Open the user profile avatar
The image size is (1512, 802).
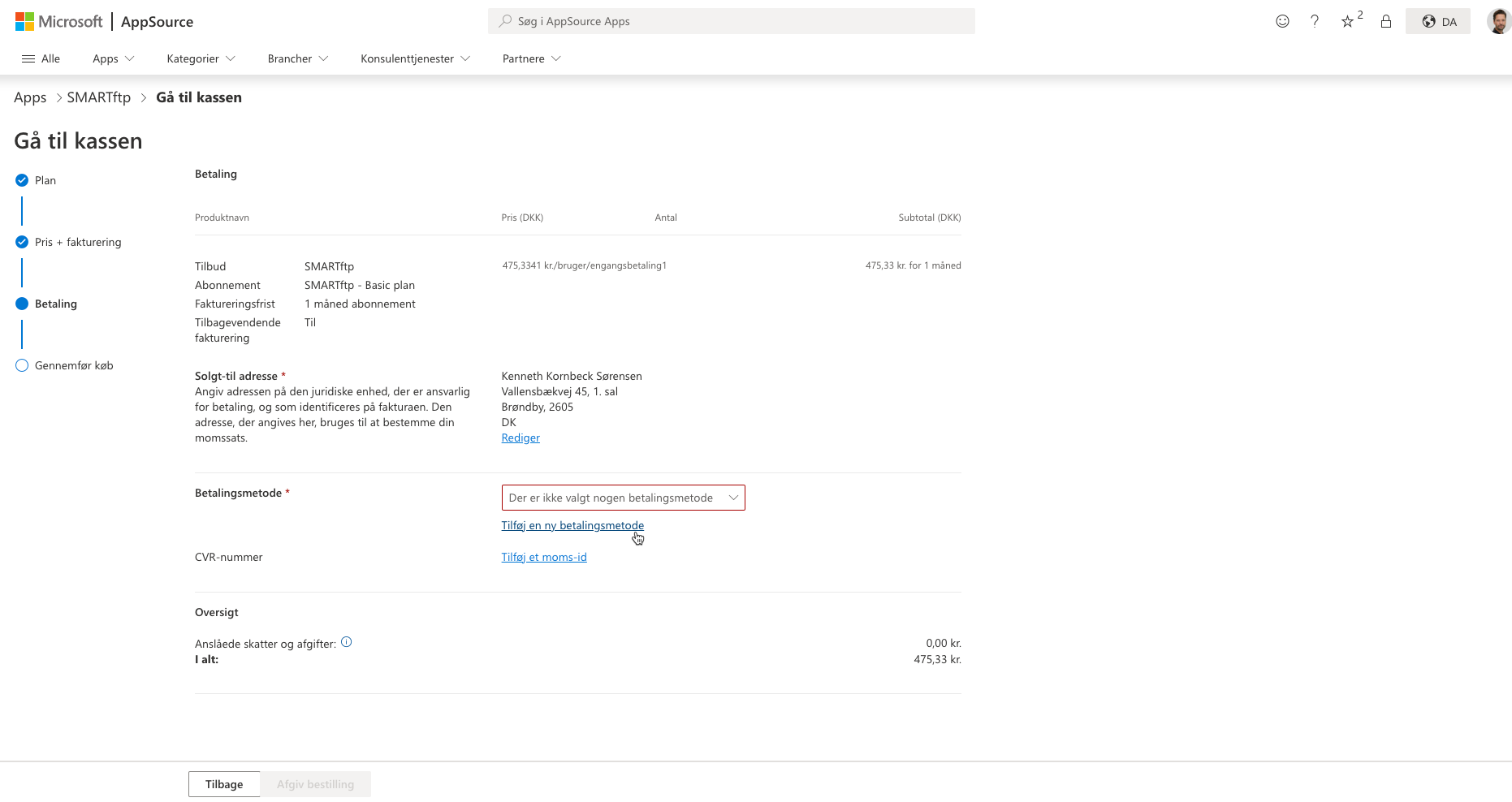pyautogui.click(x=1498, y=21)
